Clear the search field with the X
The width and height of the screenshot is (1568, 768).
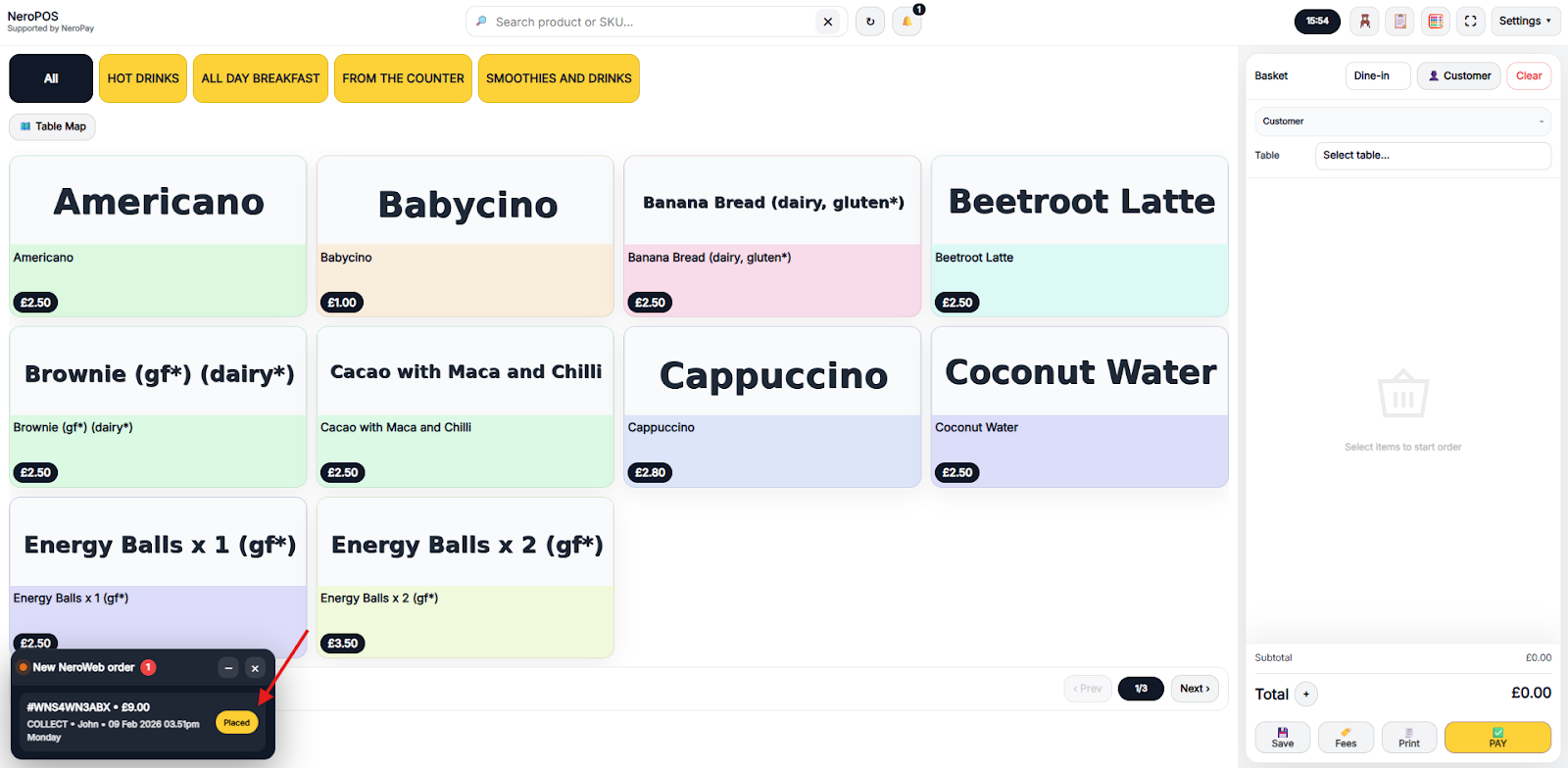click(x=828, y=22)
